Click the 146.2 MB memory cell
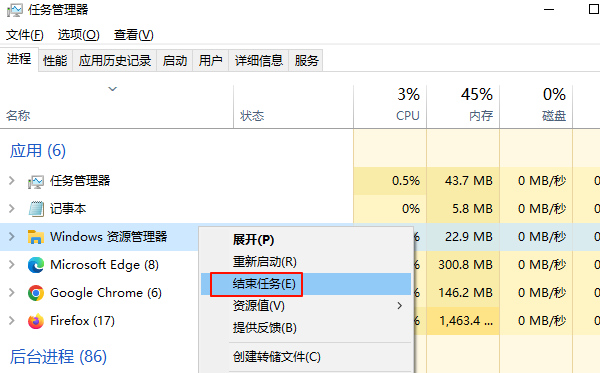 463,293
